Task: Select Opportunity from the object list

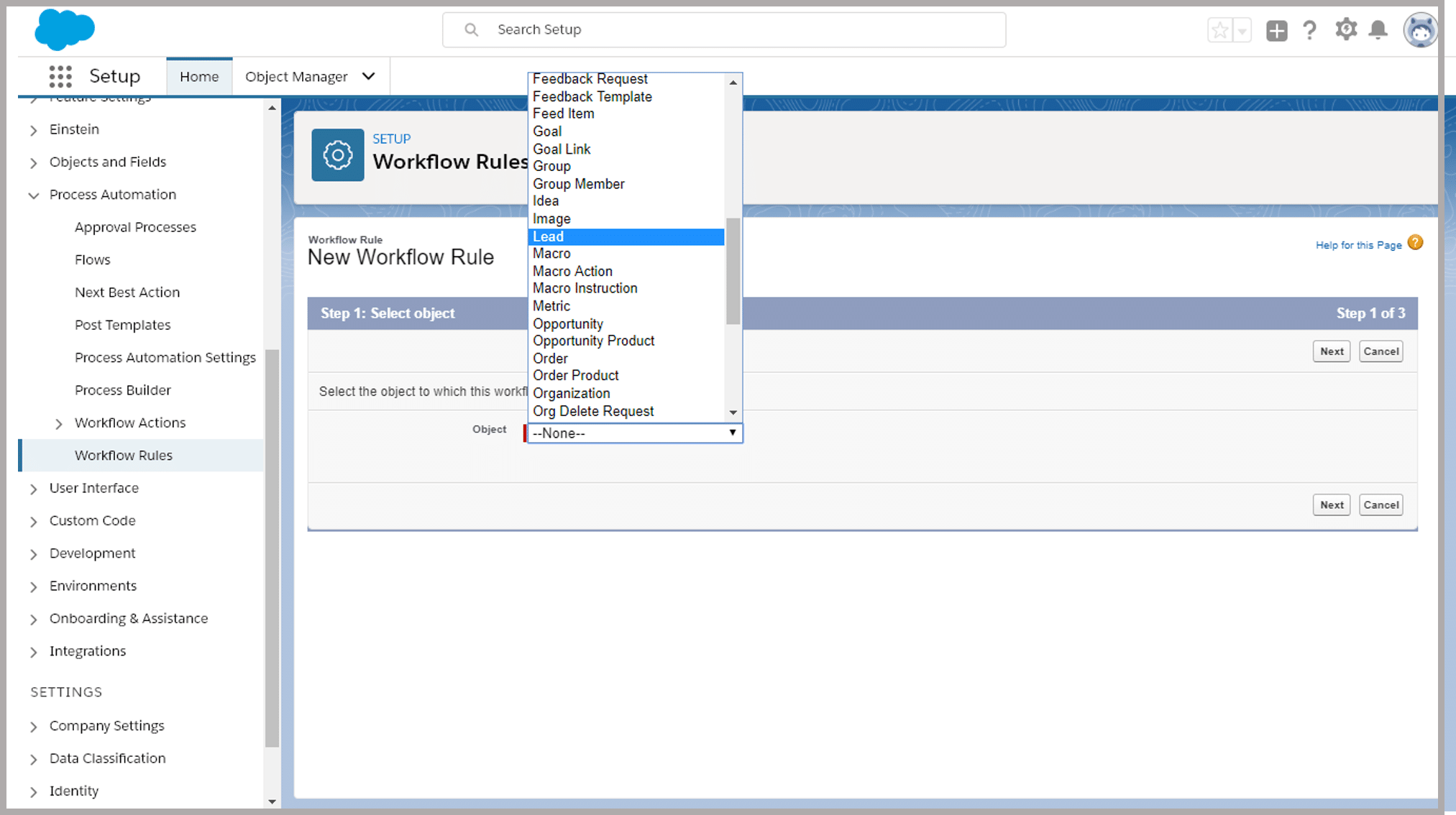Action: tap(568, 323)
